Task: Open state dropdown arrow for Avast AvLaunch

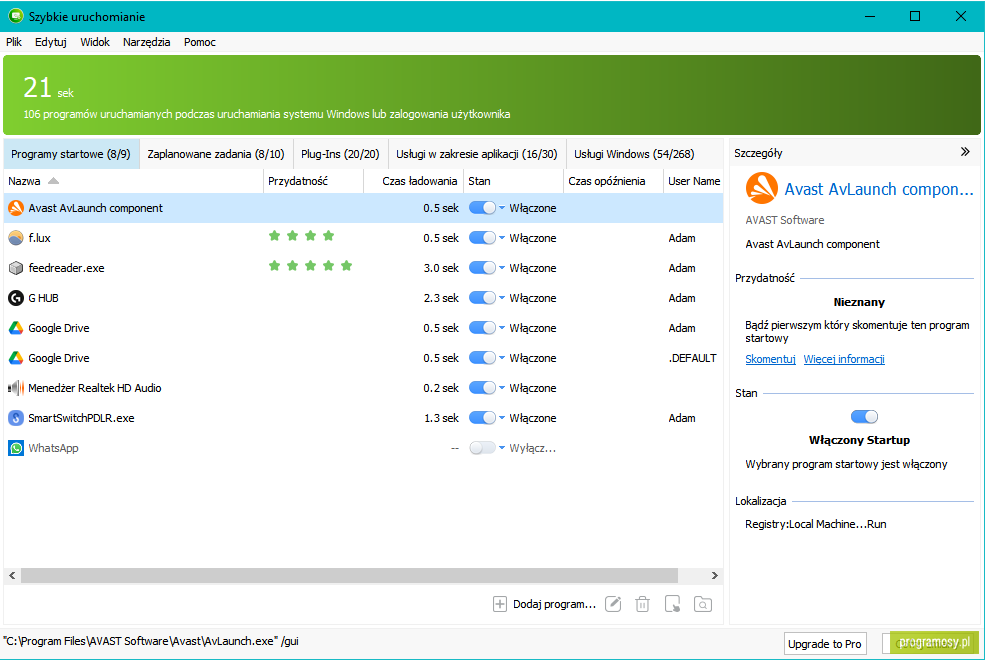Action: [x=502, y=208]
